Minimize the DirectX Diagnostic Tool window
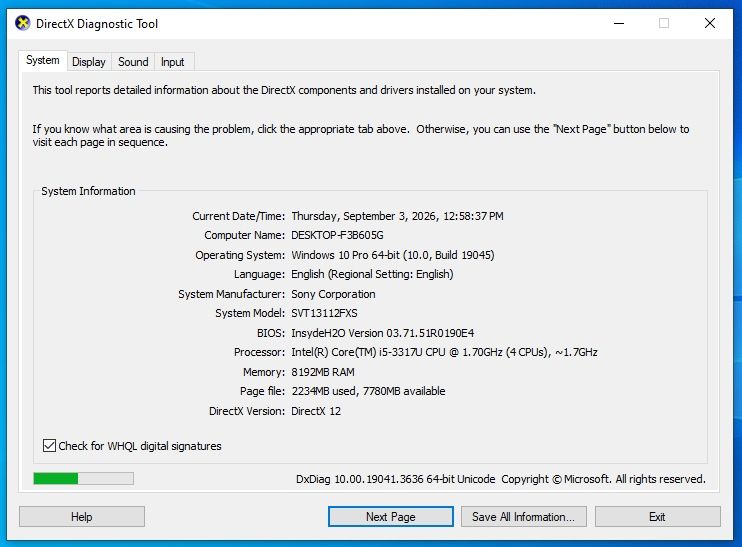The image size is (742, 547). point(619,23)
